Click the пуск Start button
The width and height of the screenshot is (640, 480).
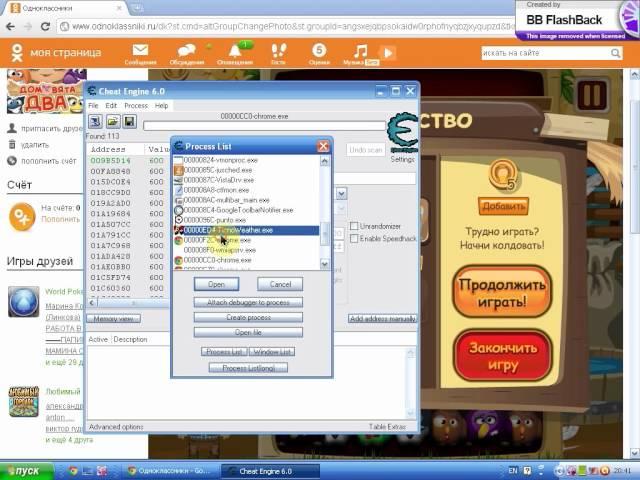(27, 471)
